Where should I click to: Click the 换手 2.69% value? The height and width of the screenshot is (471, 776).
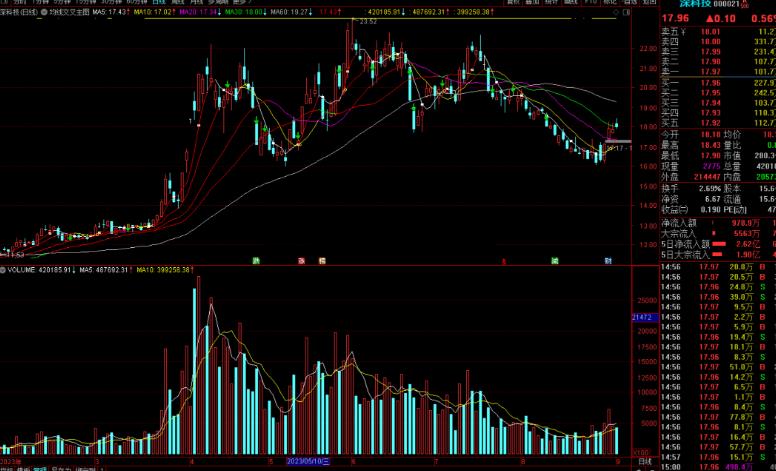710,188
